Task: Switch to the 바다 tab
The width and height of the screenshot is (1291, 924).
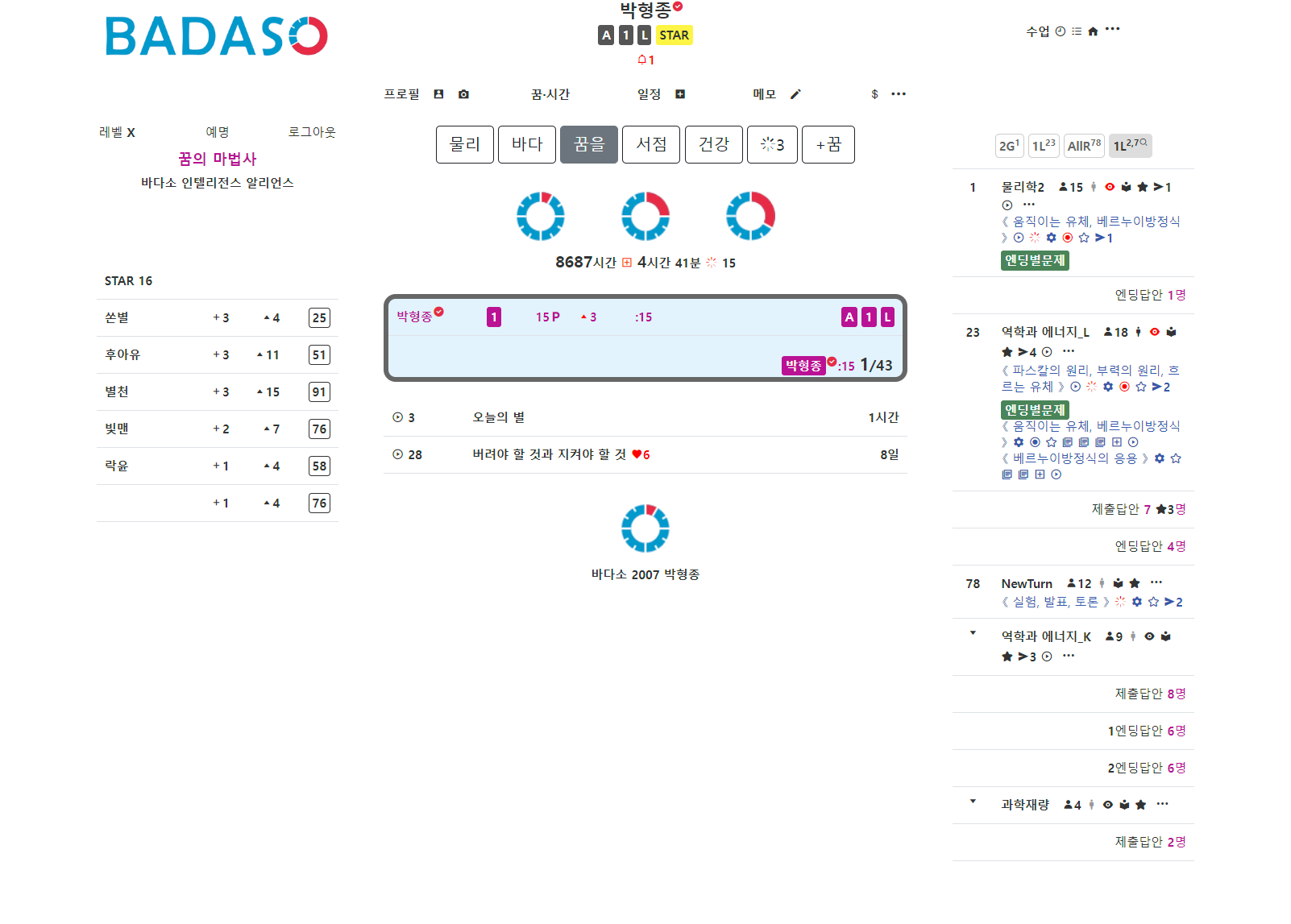Action: point(527,144)
